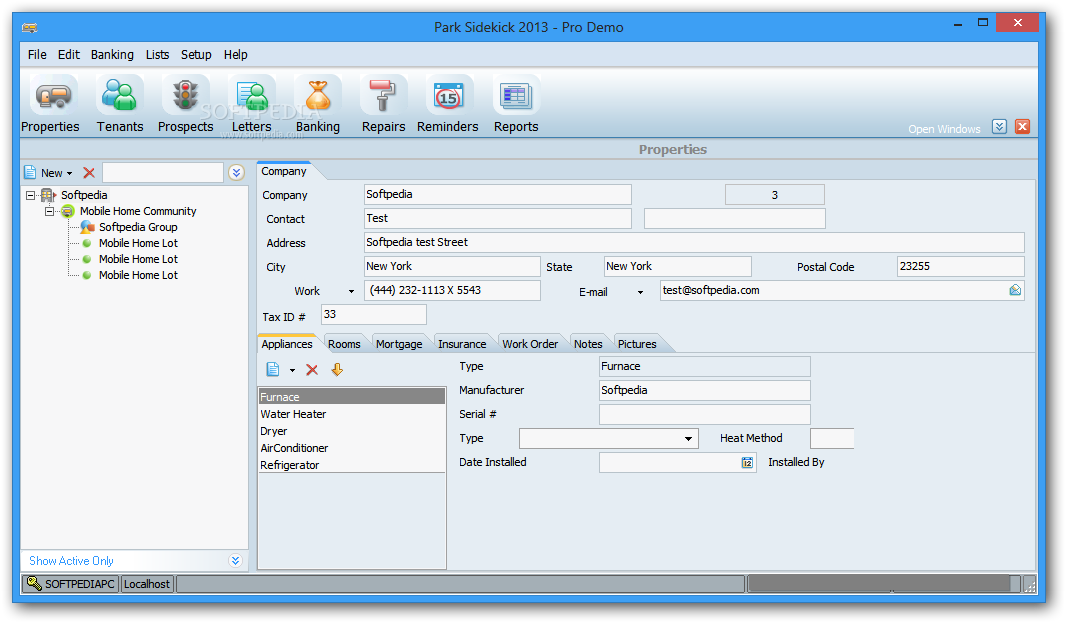The width and height of the screenshot is (1066, 623).
Task: Switch to the Insurance tab
Action: tap(462, 344)
